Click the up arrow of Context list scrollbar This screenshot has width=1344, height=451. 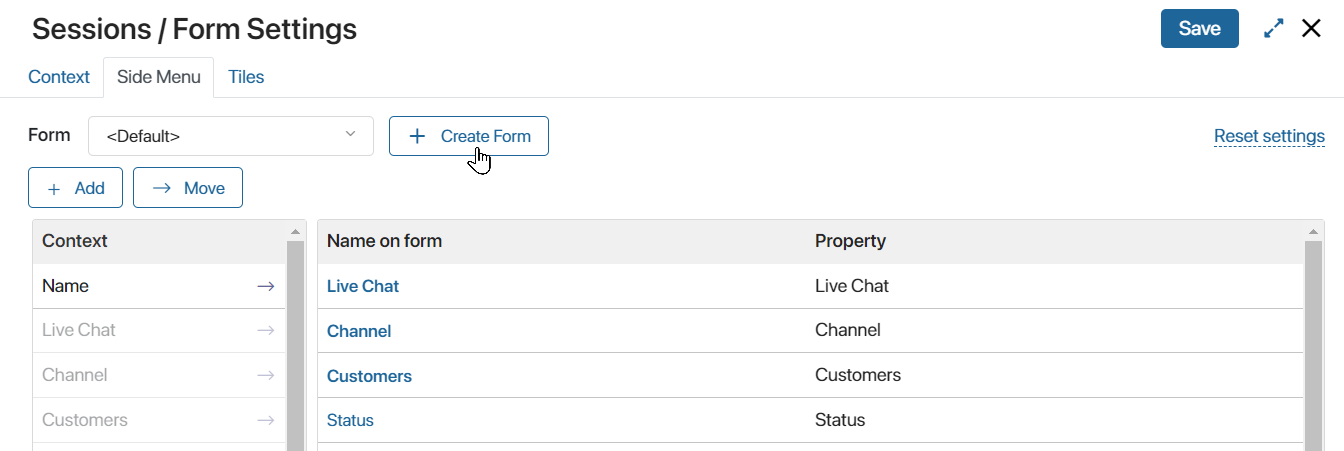click(x=295, y=231)
